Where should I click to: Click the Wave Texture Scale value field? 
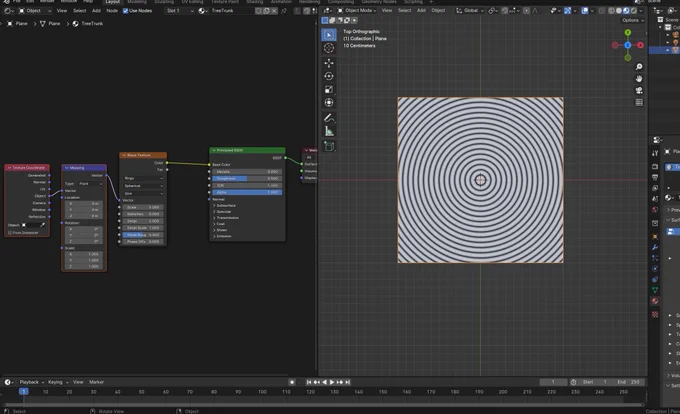[x=144, y=207]
